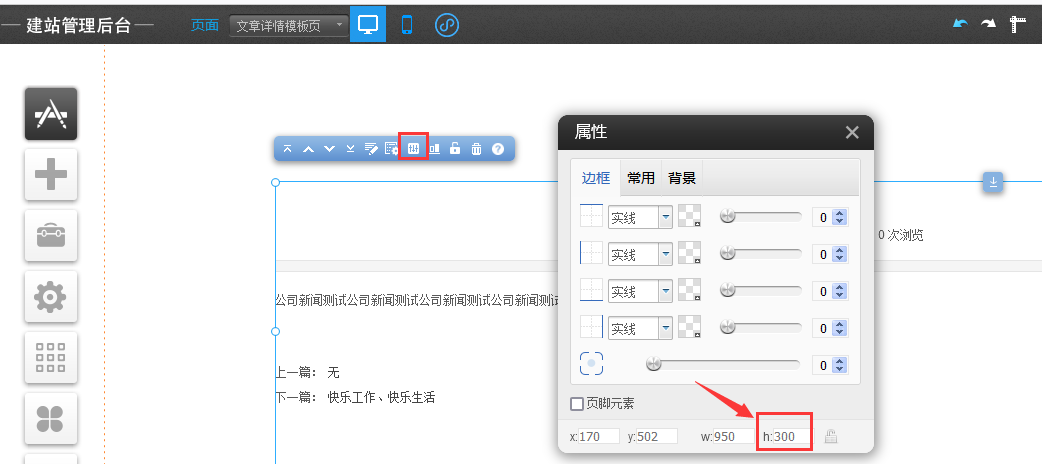
Task: Select the desktop monitor view icon
Action: tap(368, 25)
